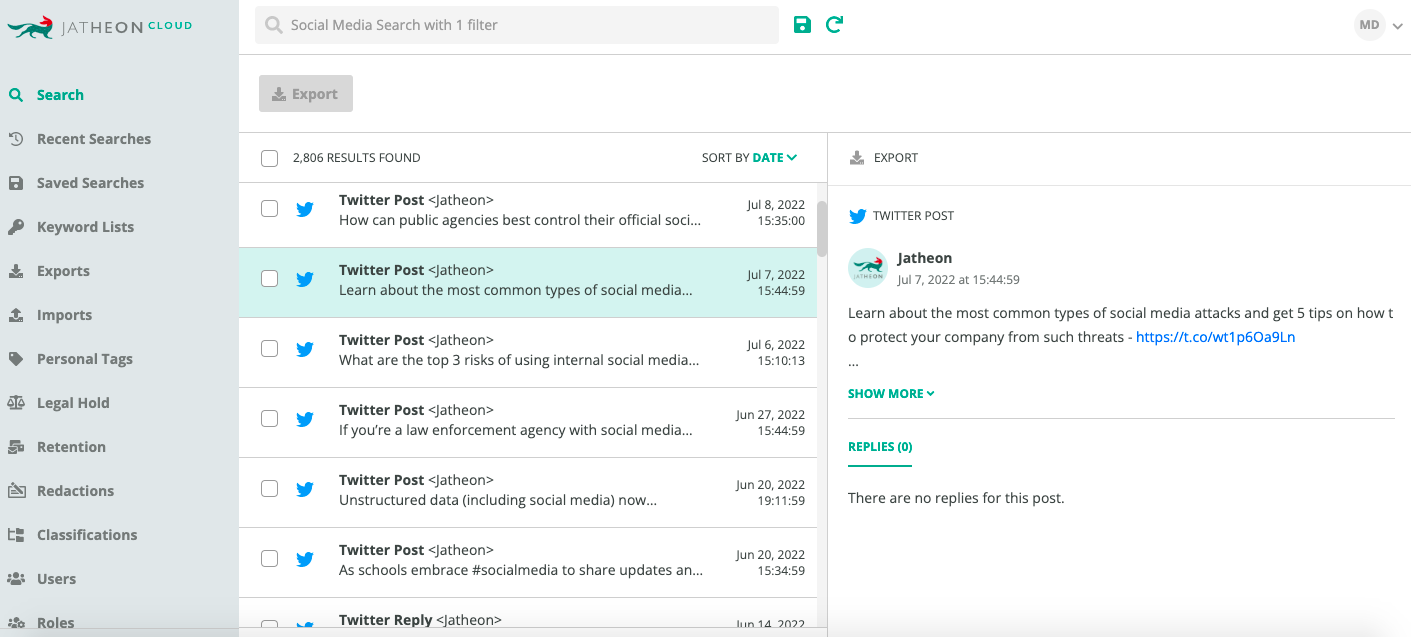Click the Jatheon profile avatar in post
This screenshot has width=1411, height=637.
pos(868,268)
